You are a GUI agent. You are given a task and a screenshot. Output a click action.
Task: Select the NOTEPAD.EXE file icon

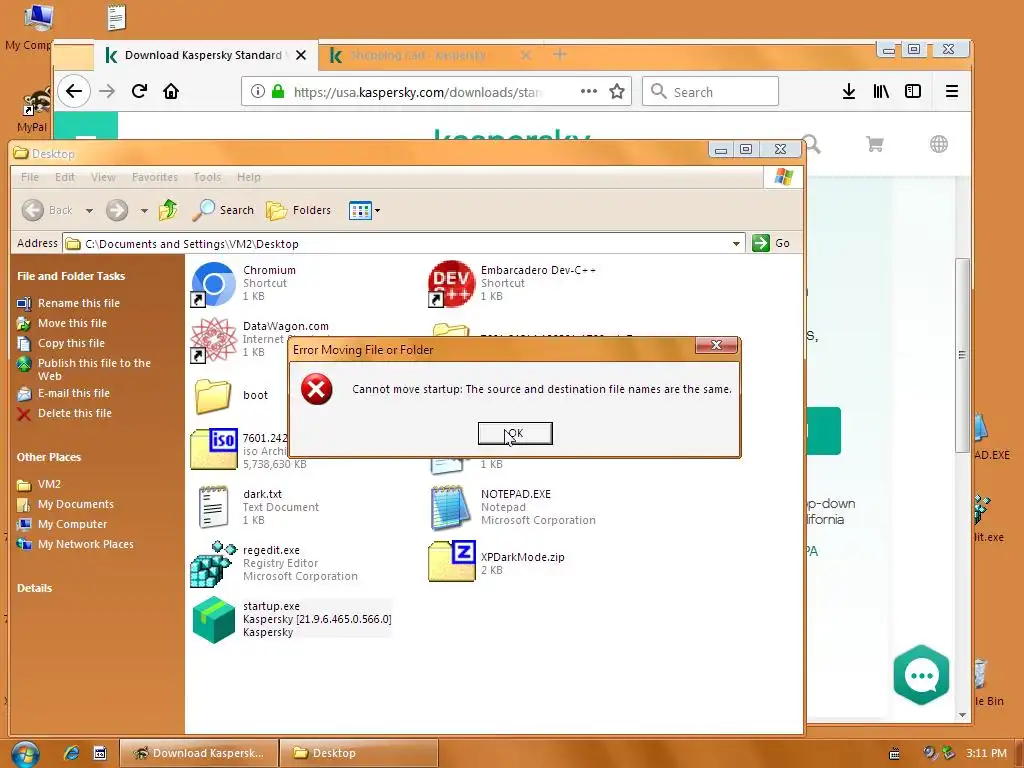451,507
